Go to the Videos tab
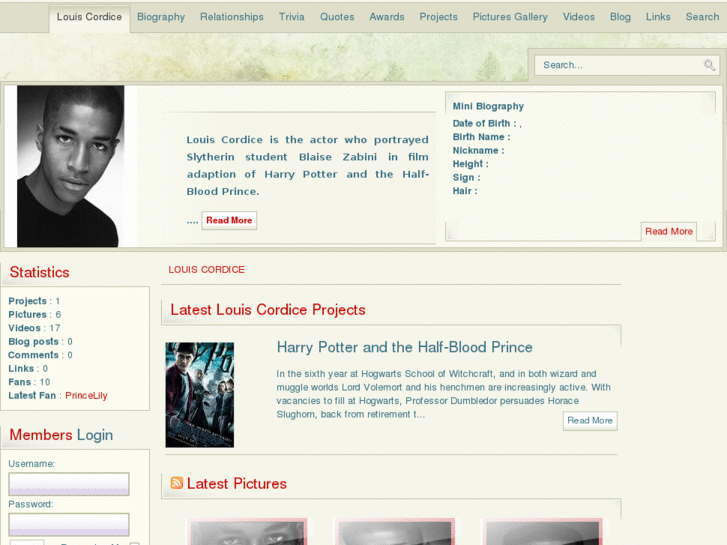727x545 pixels. pos(579,17)
